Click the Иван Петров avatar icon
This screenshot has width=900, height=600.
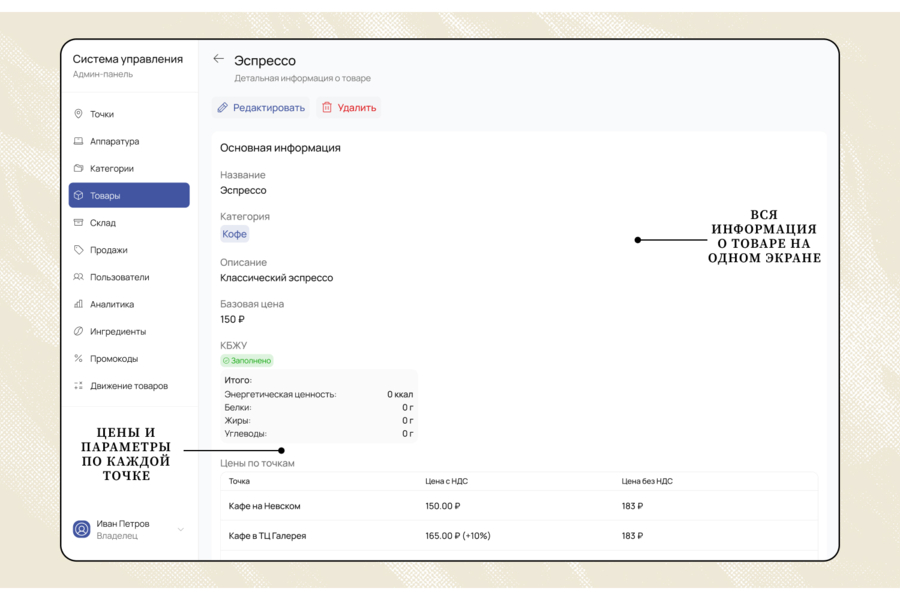82,529
